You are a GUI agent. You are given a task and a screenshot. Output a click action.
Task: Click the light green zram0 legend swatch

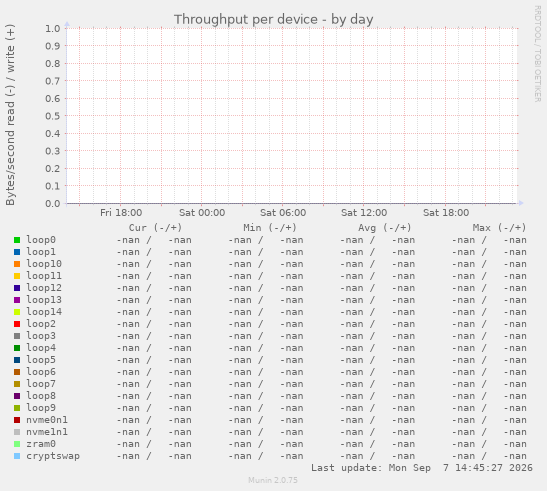(x=17, y=444)
